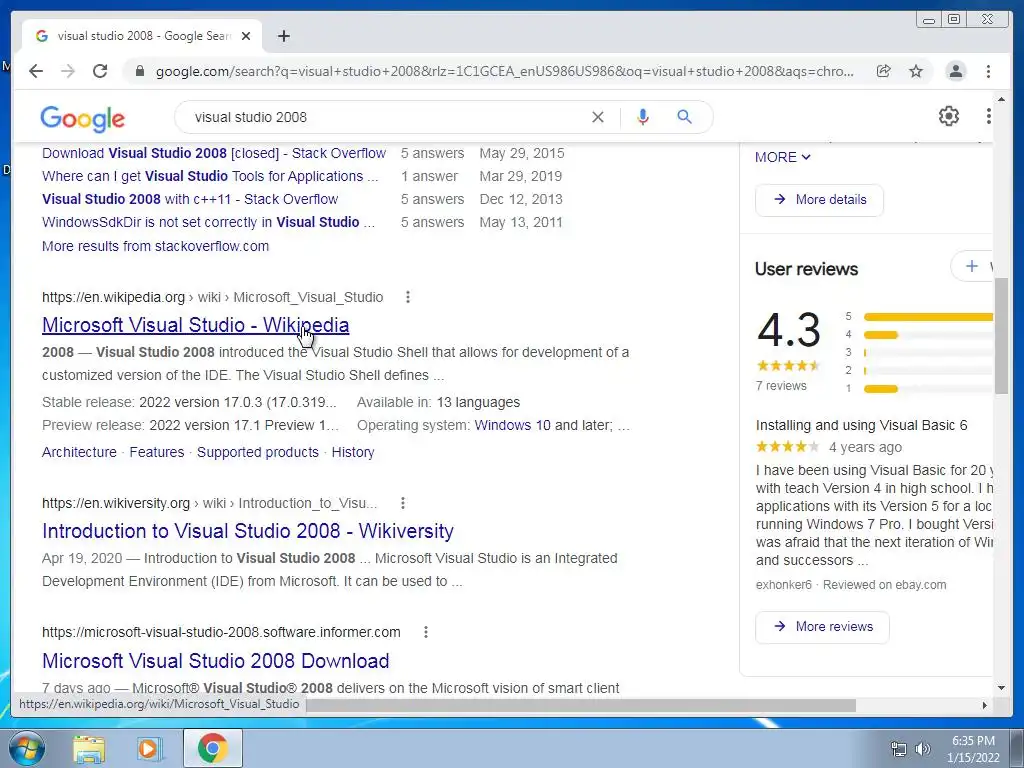Close the visual studio 2008 tab

[x=246, y=36]
